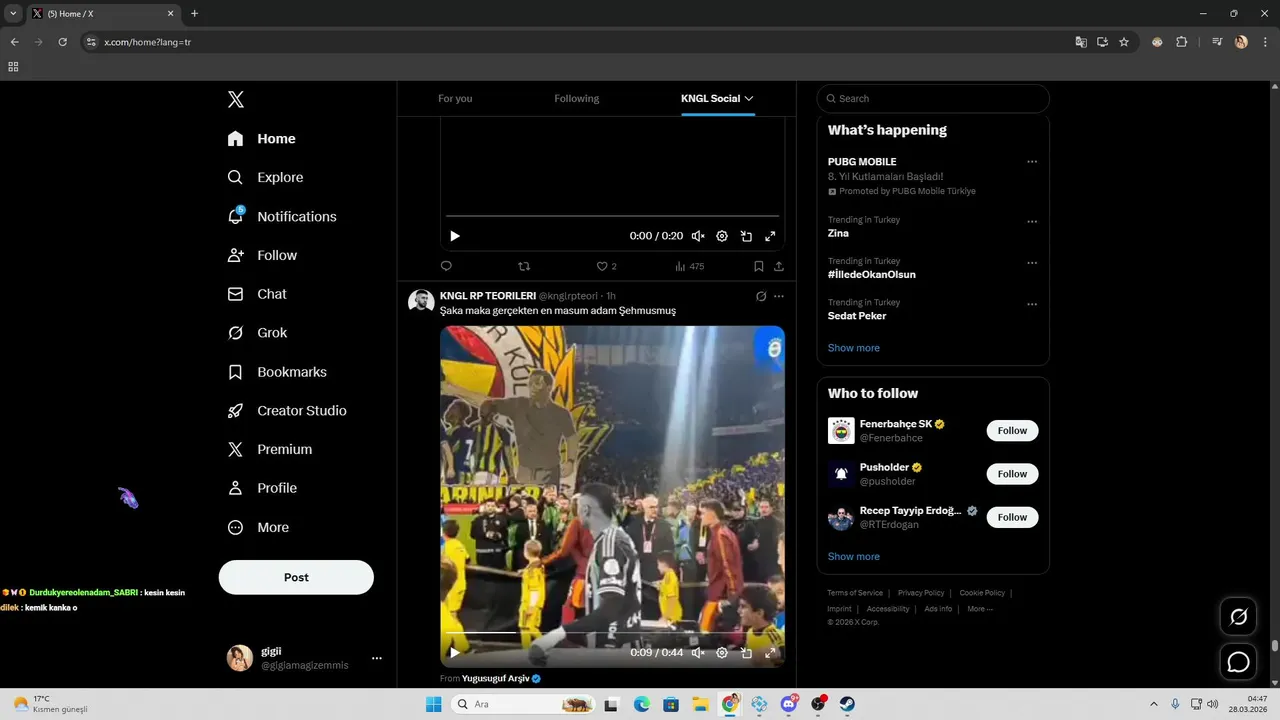This screenshot has width=1280, height=720.
Task: Open settings gear on 0:44 video
Action: click(x=722, y=652)
